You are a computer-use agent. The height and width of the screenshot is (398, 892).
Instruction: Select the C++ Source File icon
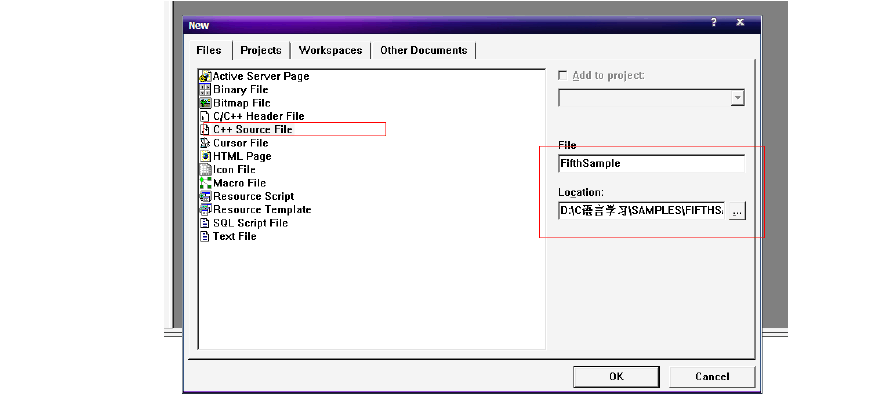205,130
